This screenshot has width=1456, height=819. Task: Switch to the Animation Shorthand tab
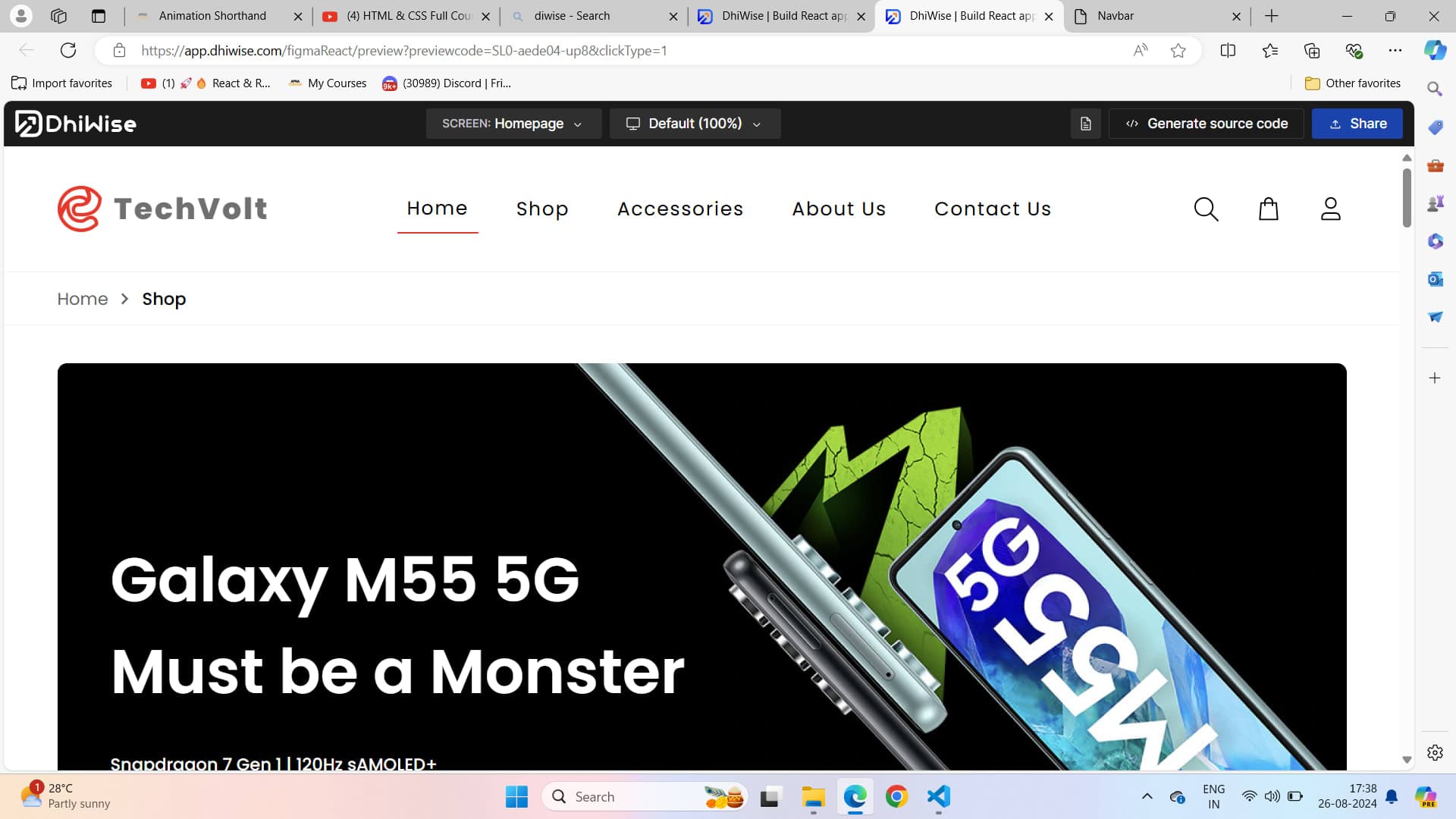point(212,16)
